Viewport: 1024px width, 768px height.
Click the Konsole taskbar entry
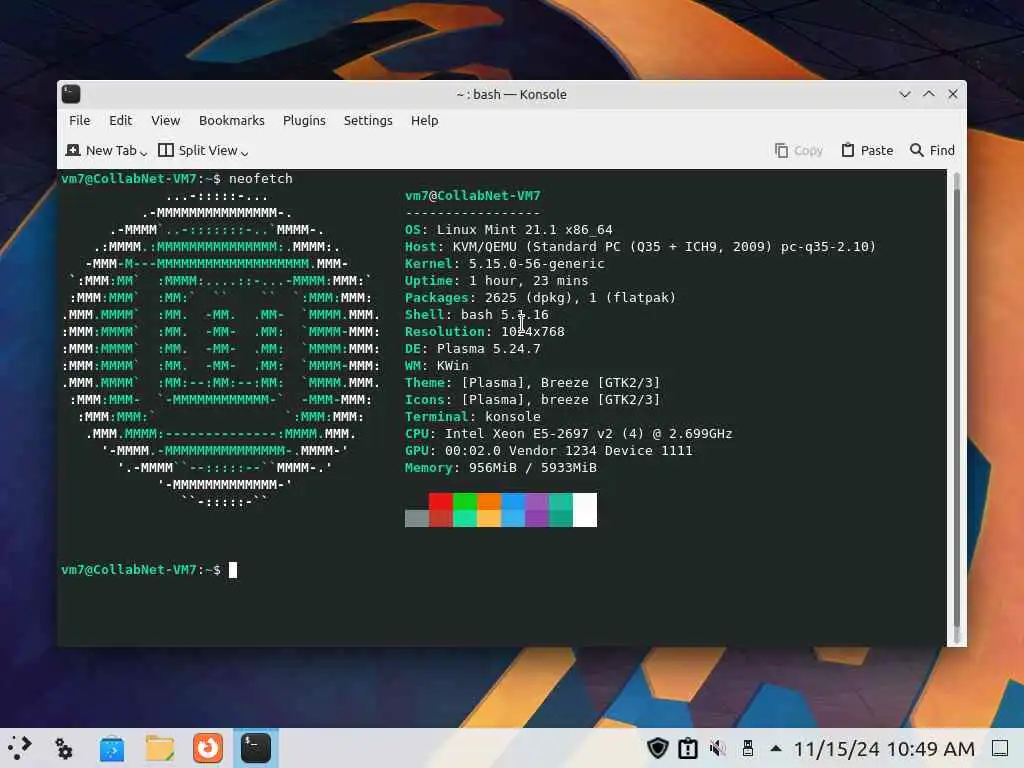(256, 748)
